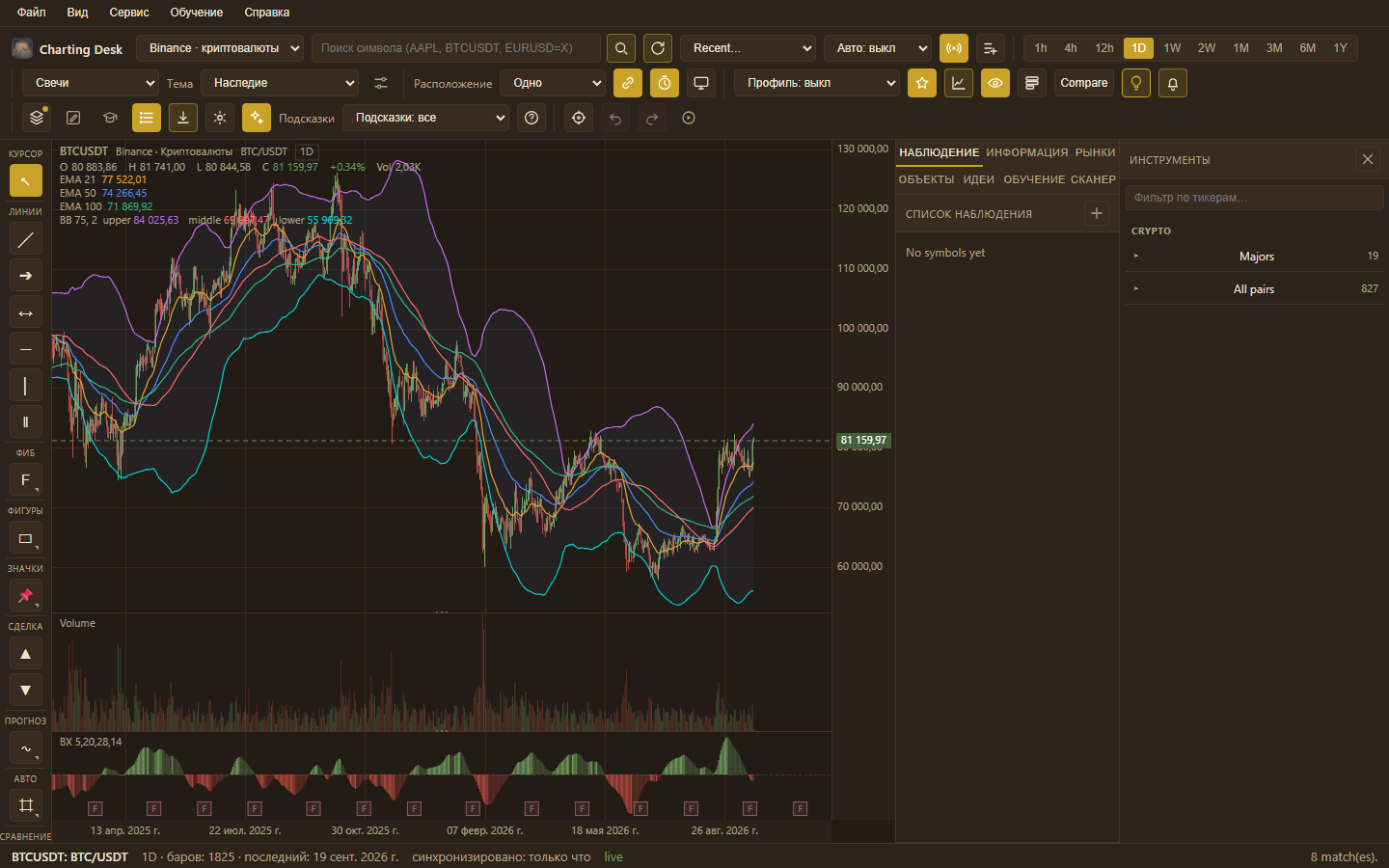
Task: Click the crosshair target icon
Action: pyautogui.click(x=579, y=118)
